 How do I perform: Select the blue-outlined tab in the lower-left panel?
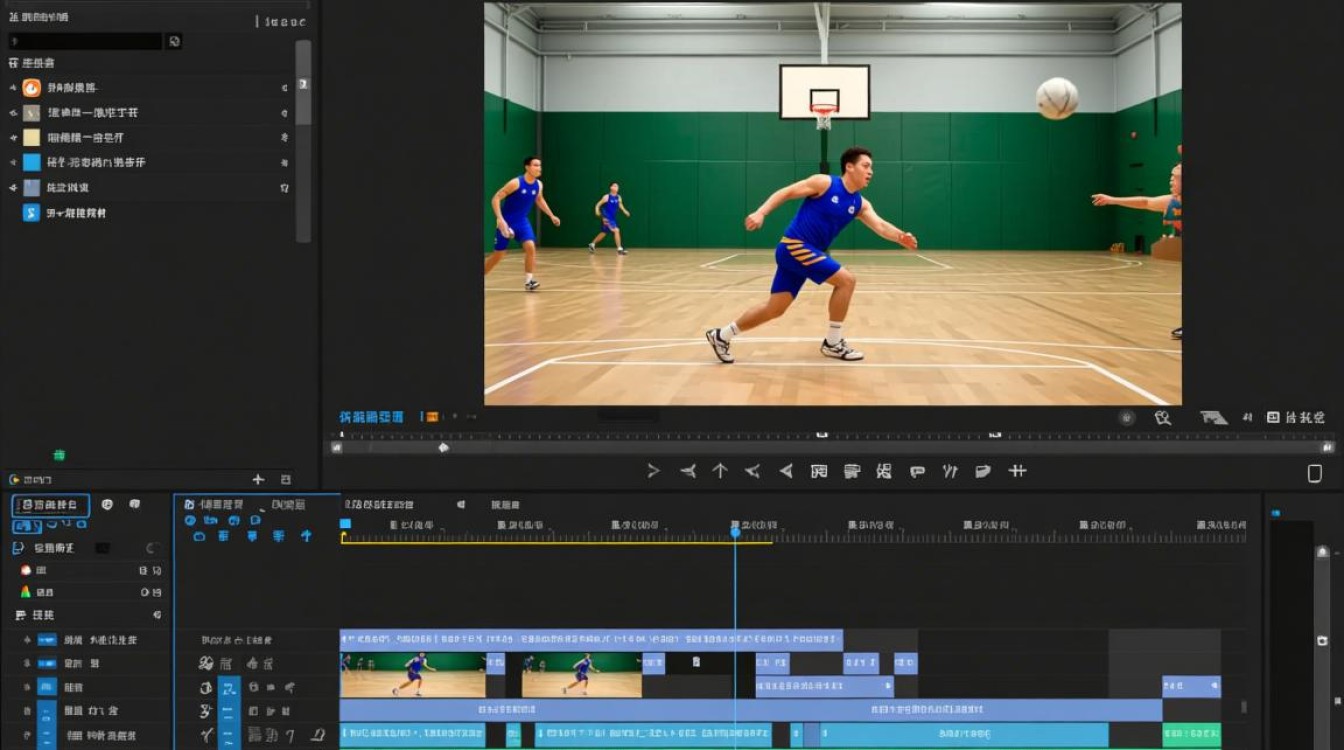tap(51, 505)
